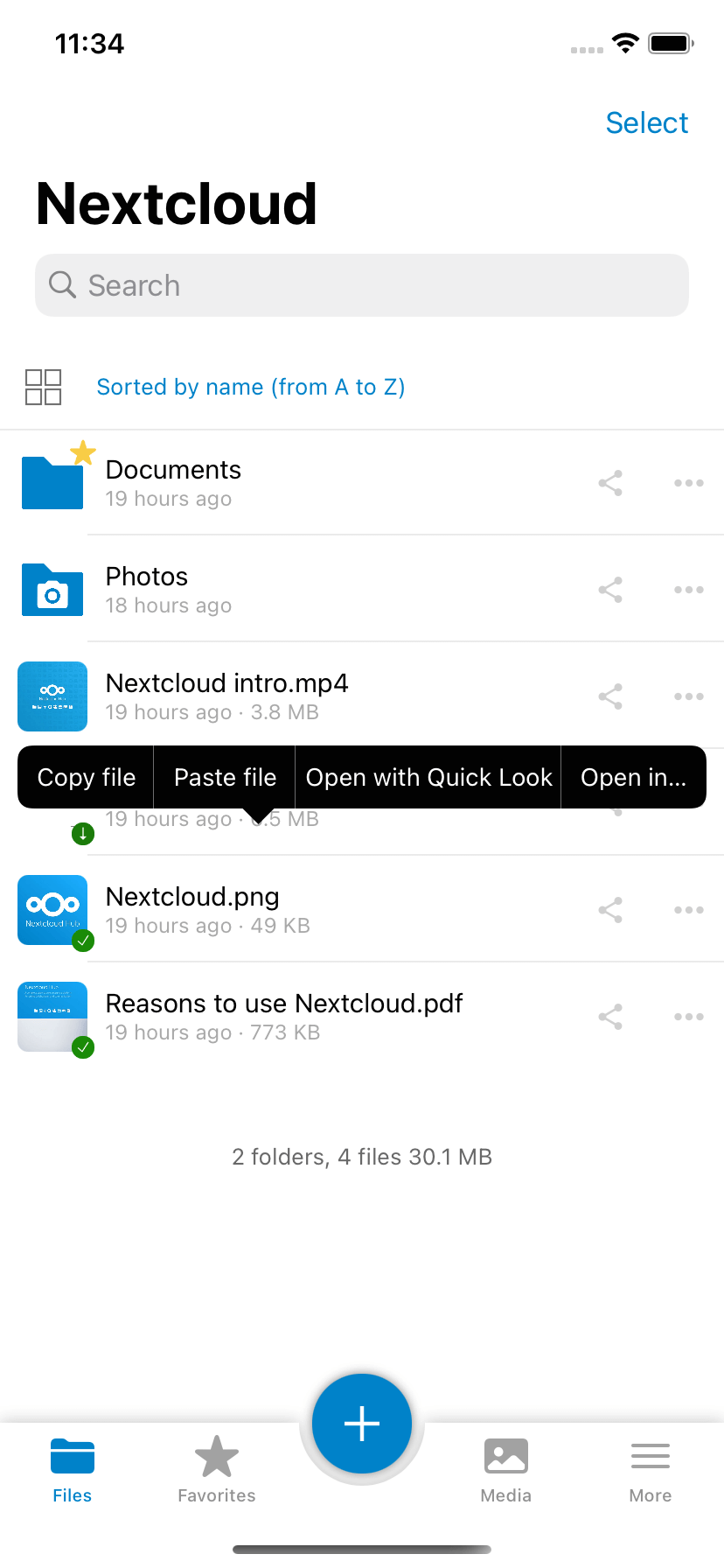
Task: Share the Photos folder
Action: (x=610, y=590)
